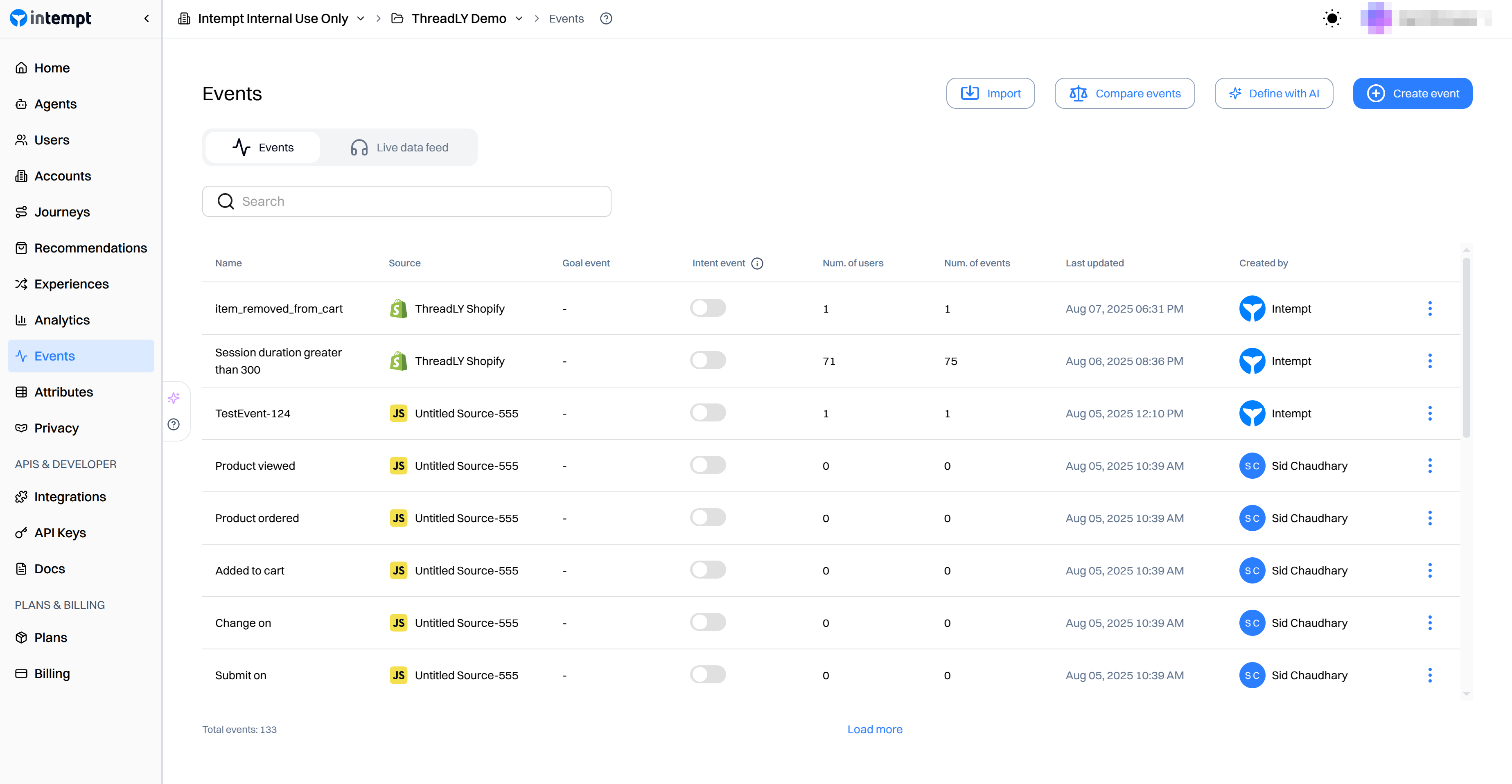Screen dimensions: 1512x784
Task: Click Load more link
Action: [875, 730]
